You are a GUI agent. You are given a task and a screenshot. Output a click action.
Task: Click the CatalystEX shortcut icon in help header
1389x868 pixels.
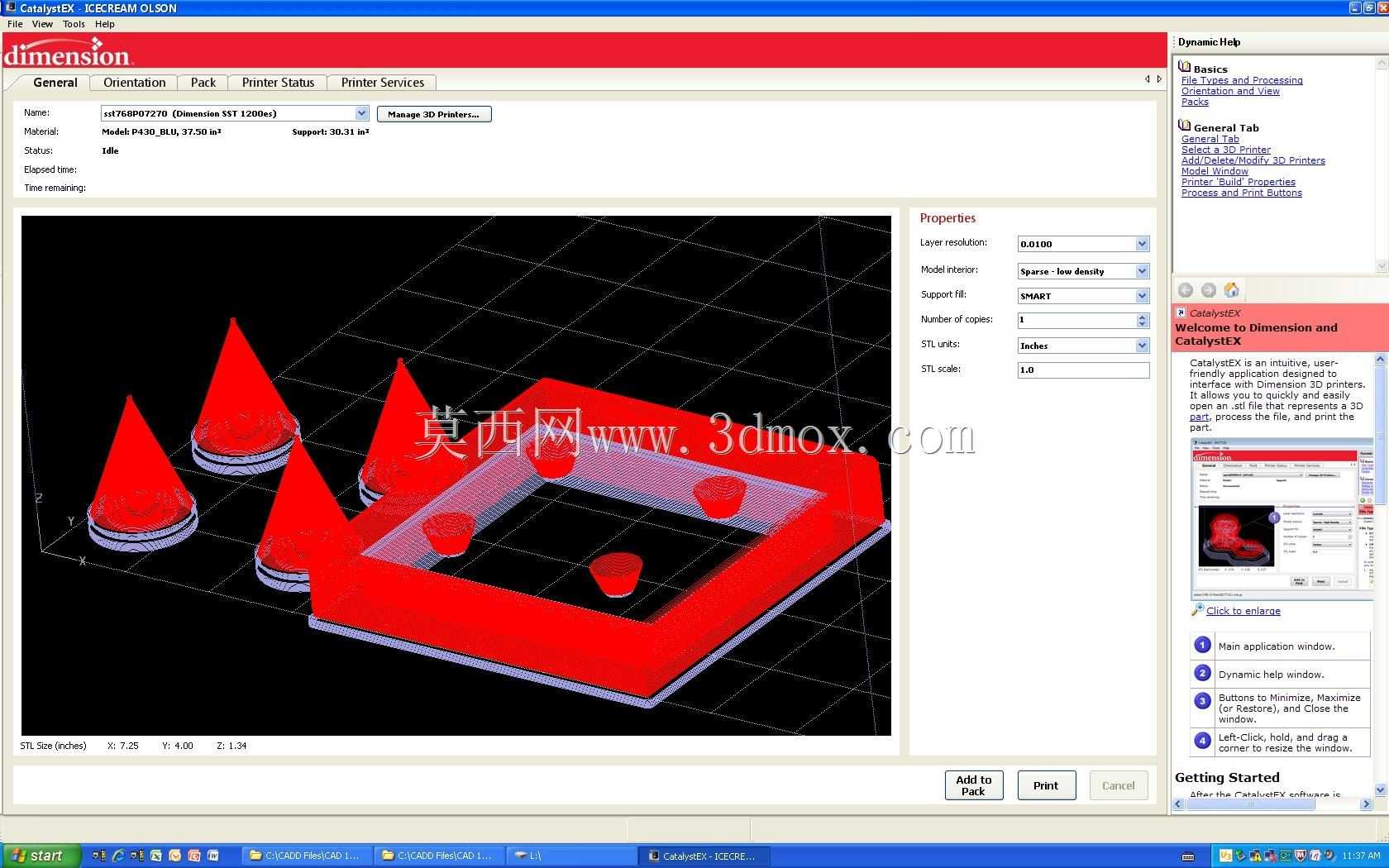(1181, 312)
